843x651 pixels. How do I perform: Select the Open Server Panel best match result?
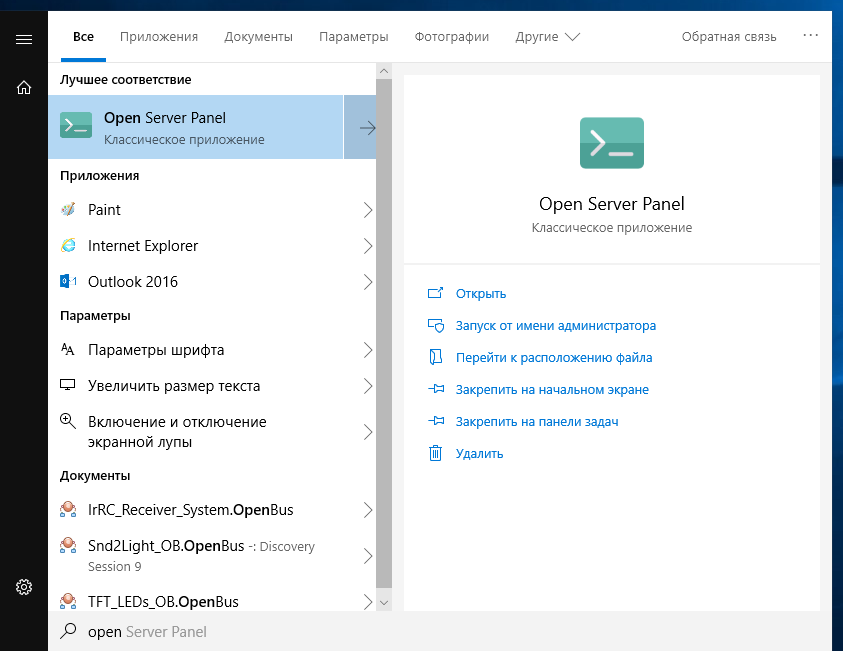click(x=196, y=127)
